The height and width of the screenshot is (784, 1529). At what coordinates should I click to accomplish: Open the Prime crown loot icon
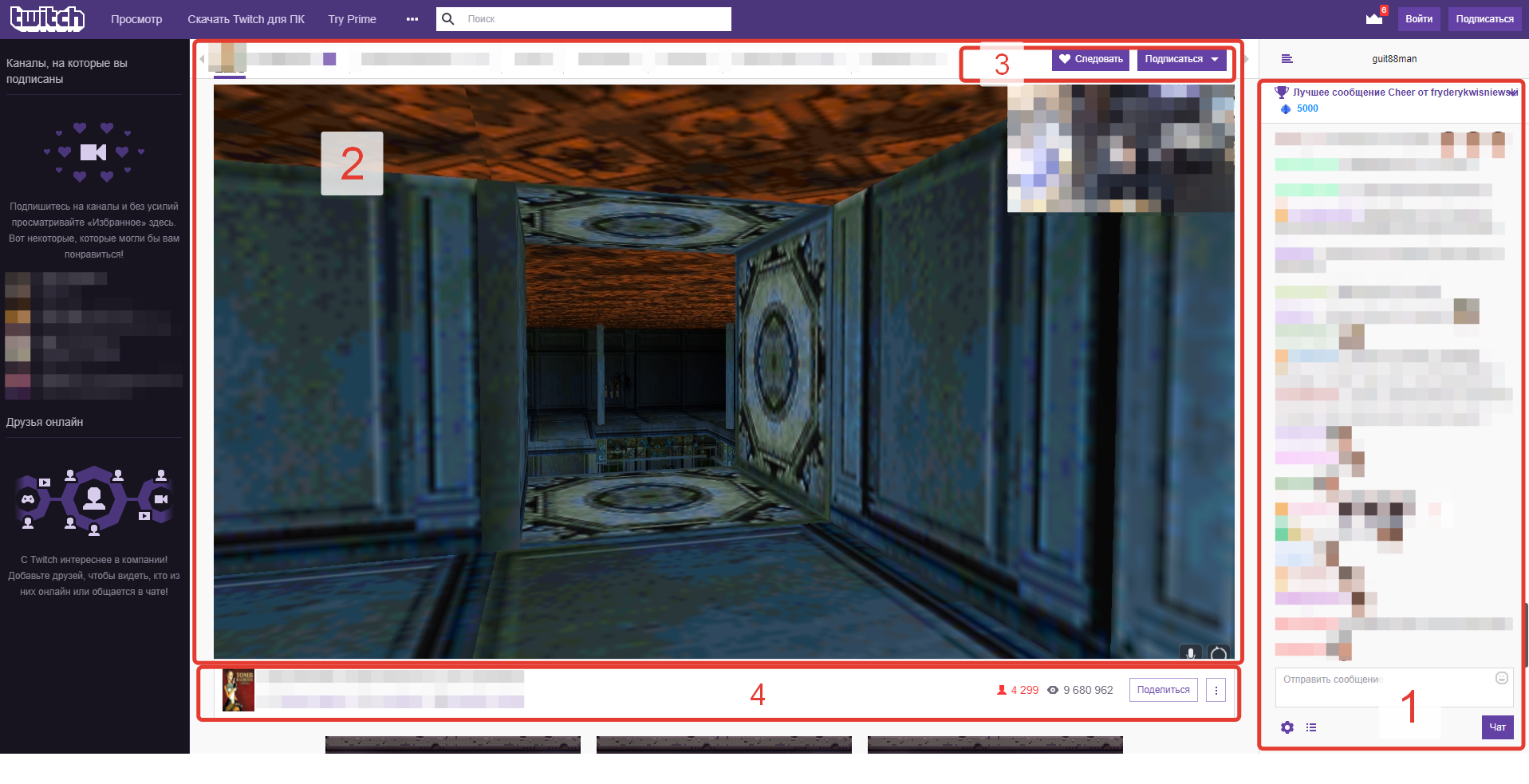[x=1373, y=18]
